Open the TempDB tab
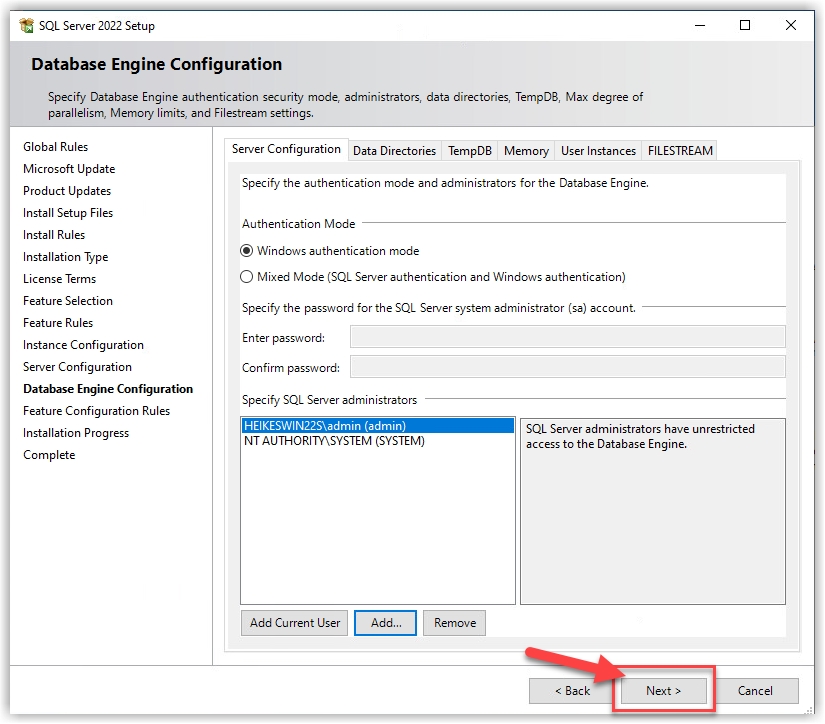 tap(469, 151)
